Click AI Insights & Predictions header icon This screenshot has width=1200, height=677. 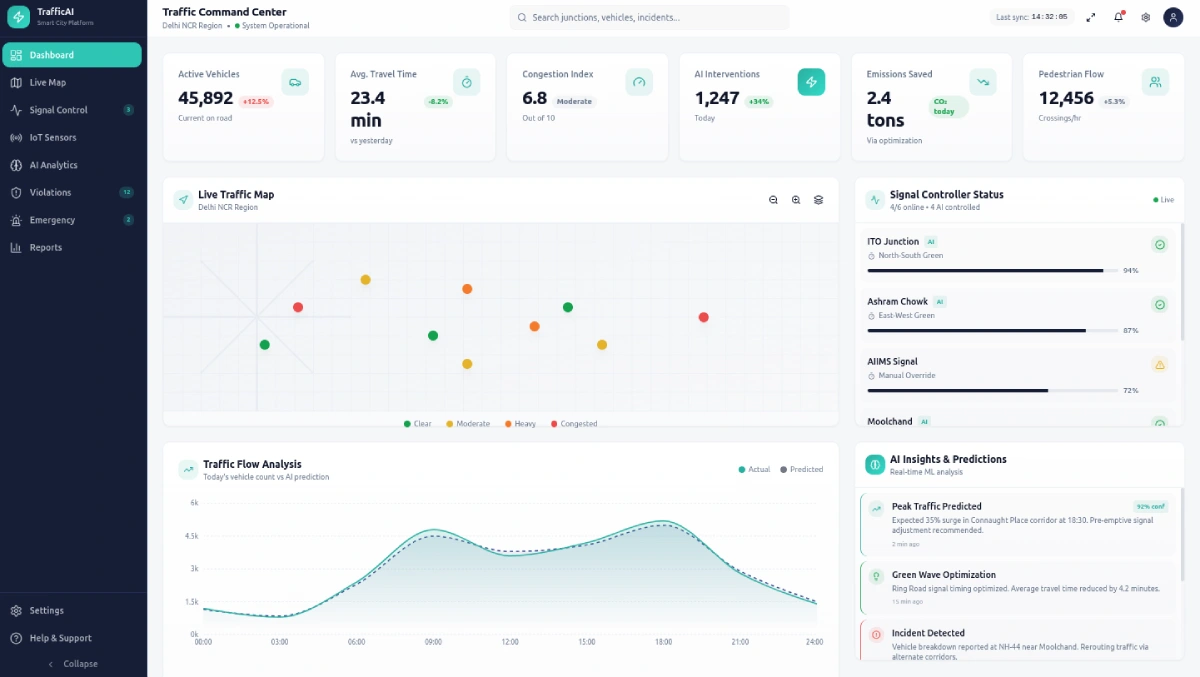[x=875, y=464]
